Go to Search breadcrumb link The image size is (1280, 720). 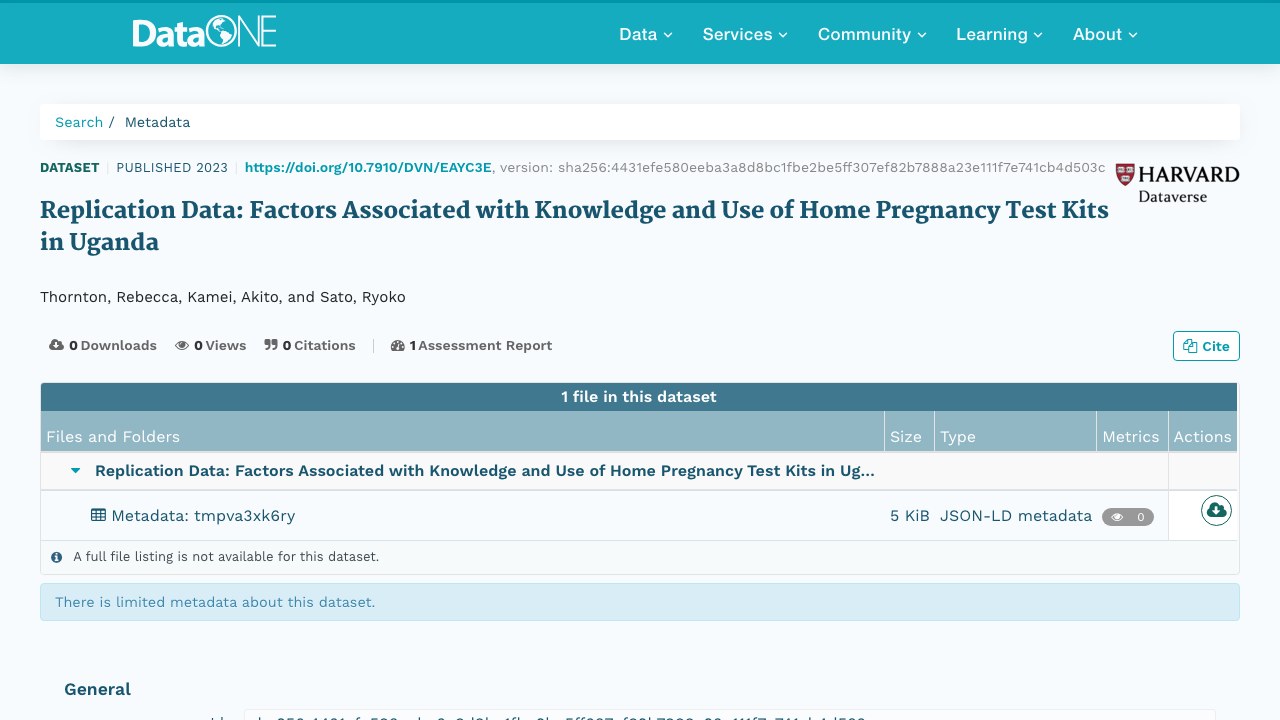coord(79,122)
